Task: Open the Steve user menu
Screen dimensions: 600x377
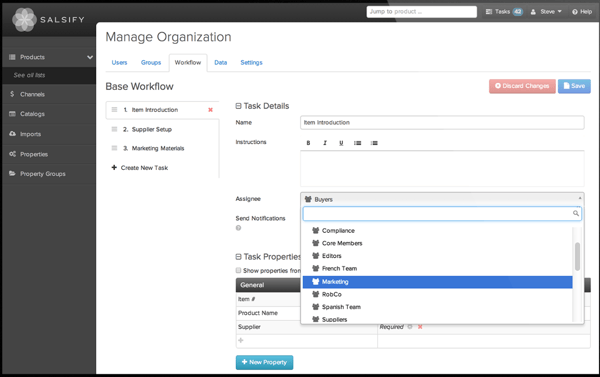Action: coord(546,12)
